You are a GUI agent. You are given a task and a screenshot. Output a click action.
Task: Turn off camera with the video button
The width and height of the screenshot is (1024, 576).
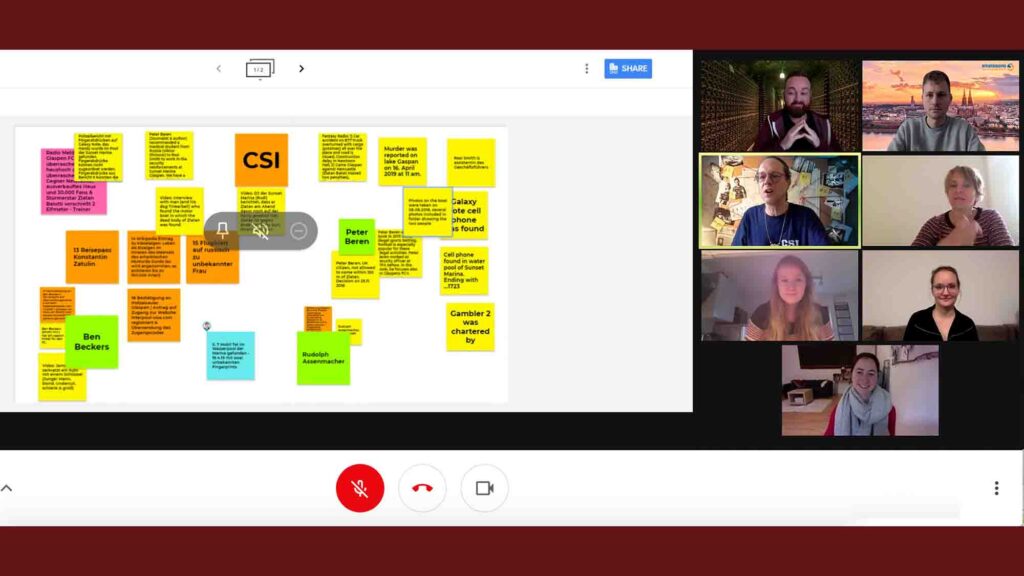tap(484, 488)
